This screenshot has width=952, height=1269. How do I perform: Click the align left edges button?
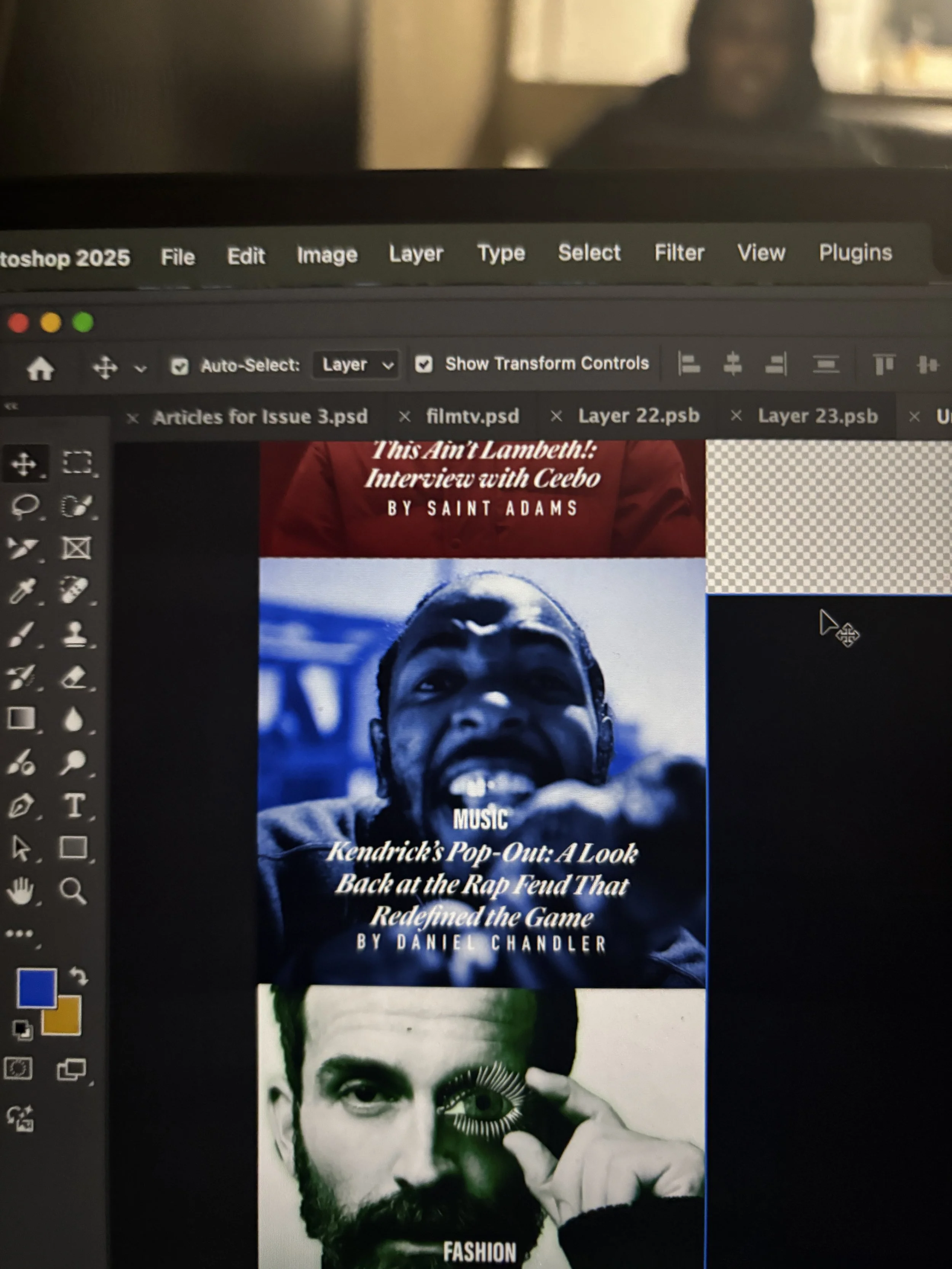(688, 364)
